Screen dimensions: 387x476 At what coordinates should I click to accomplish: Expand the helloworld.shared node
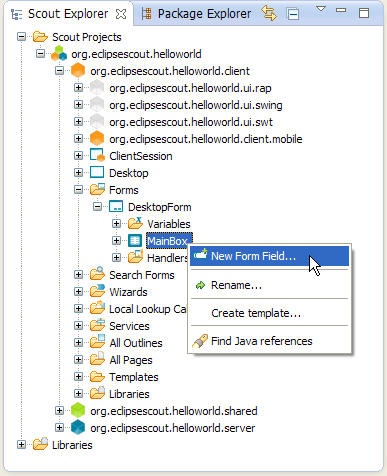click(59, 410)
